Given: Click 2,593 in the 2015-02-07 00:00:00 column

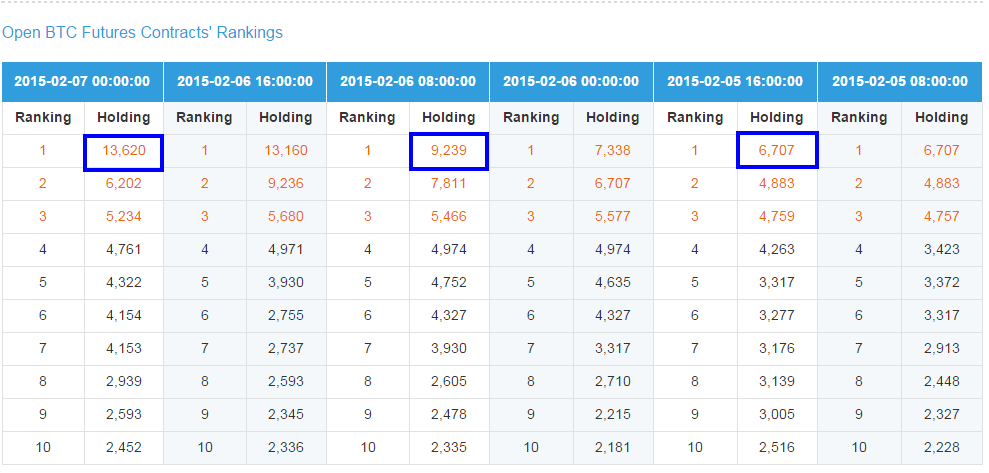Looking at the screenshot, I should (x=124, y=414).
